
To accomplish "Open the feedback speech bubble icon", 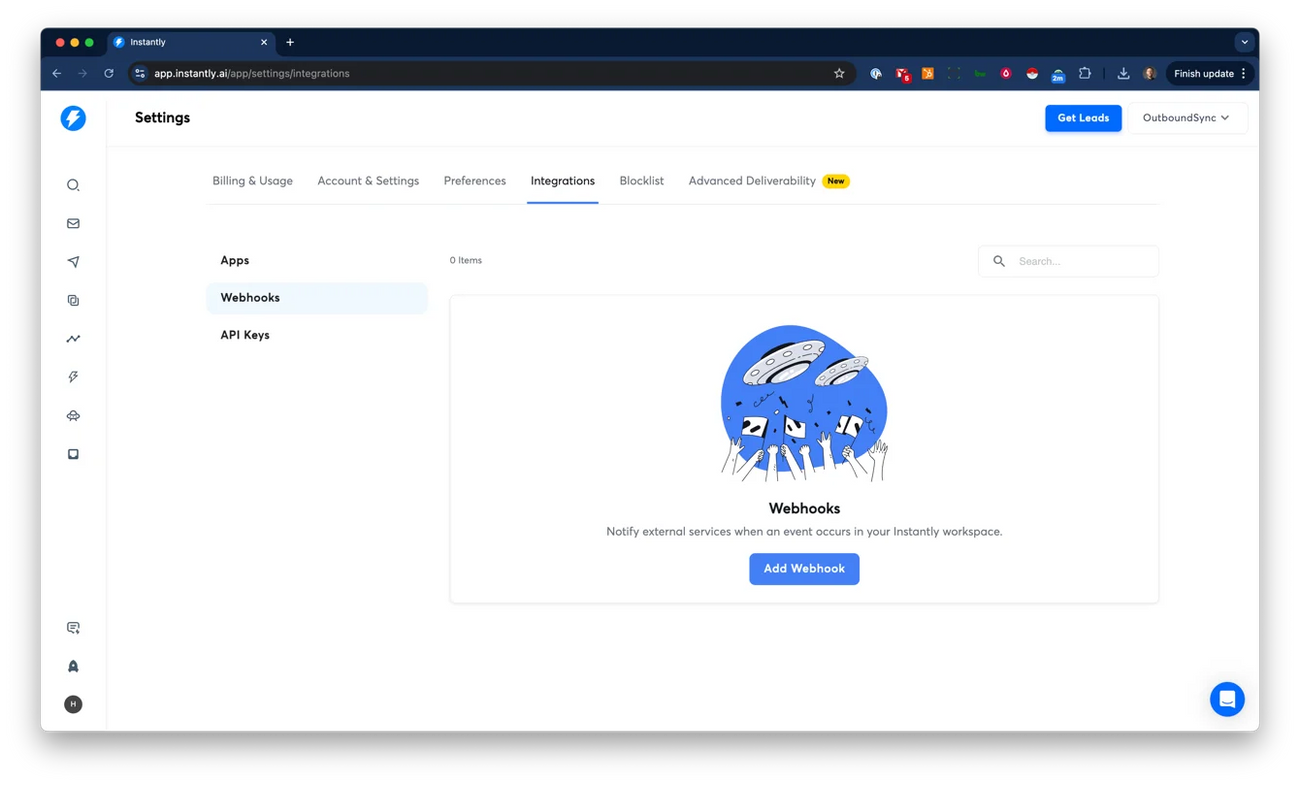I will coord(72,627).
